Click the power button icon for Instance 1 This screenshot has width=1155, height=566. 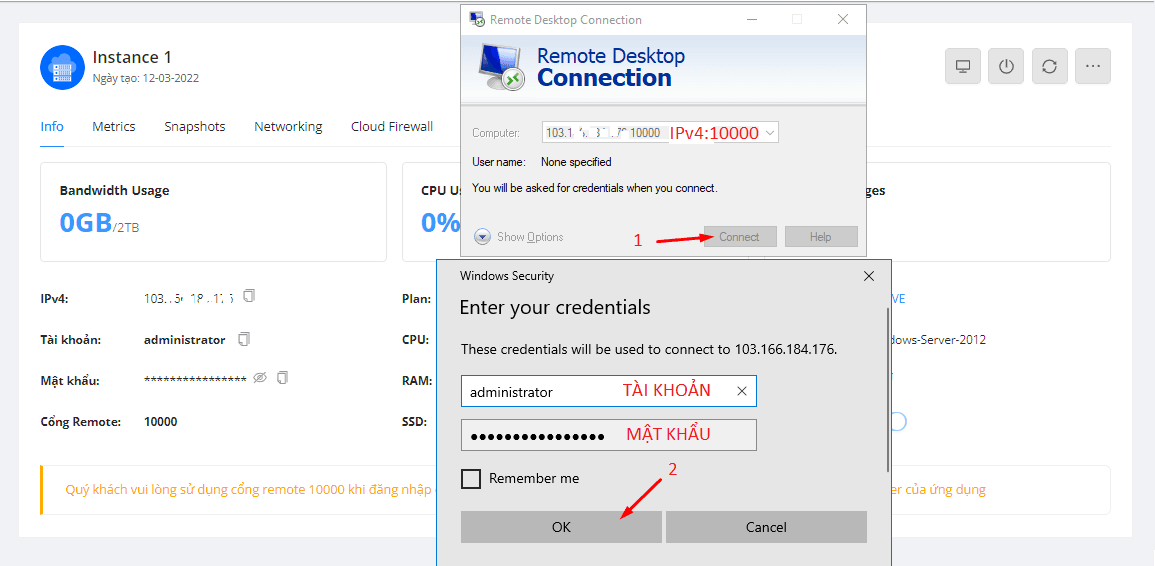1006,67
